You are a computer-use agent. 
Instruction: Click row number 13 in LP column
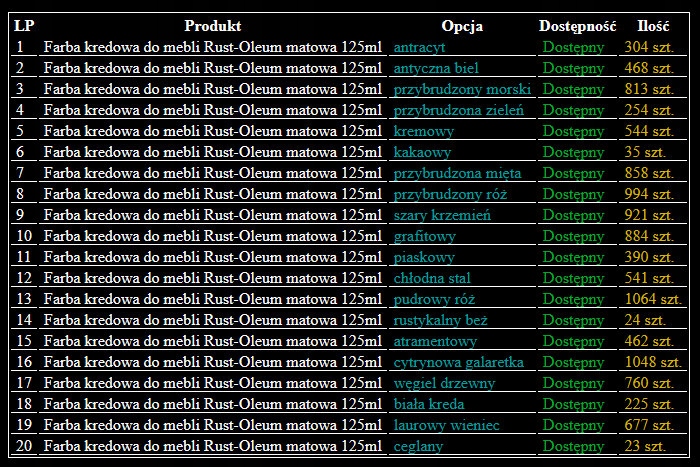coord(24,299)
